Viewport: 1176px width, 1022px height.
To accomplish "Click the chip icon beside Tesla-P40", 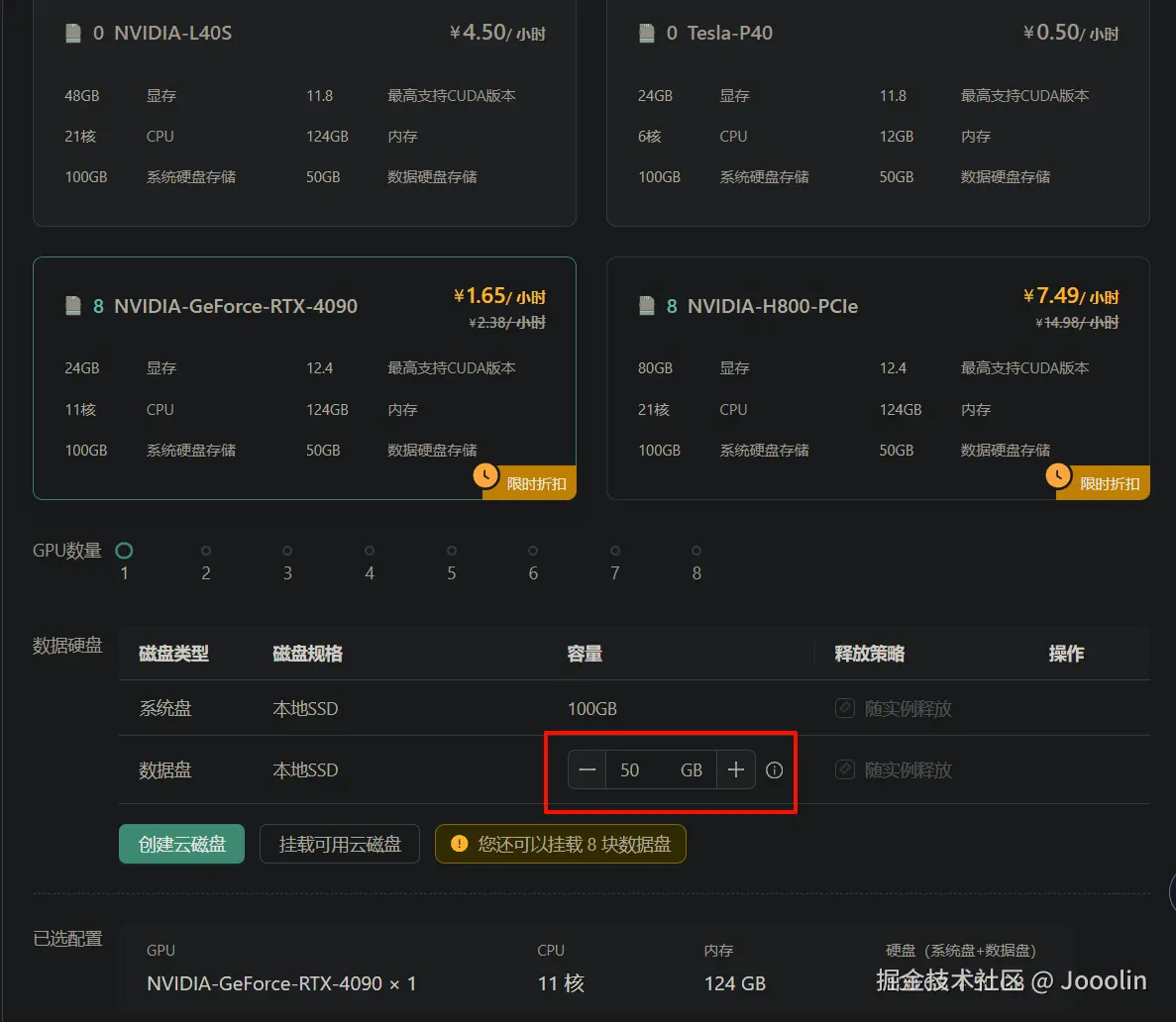I will pyautogui.click(x=647, y=33).
